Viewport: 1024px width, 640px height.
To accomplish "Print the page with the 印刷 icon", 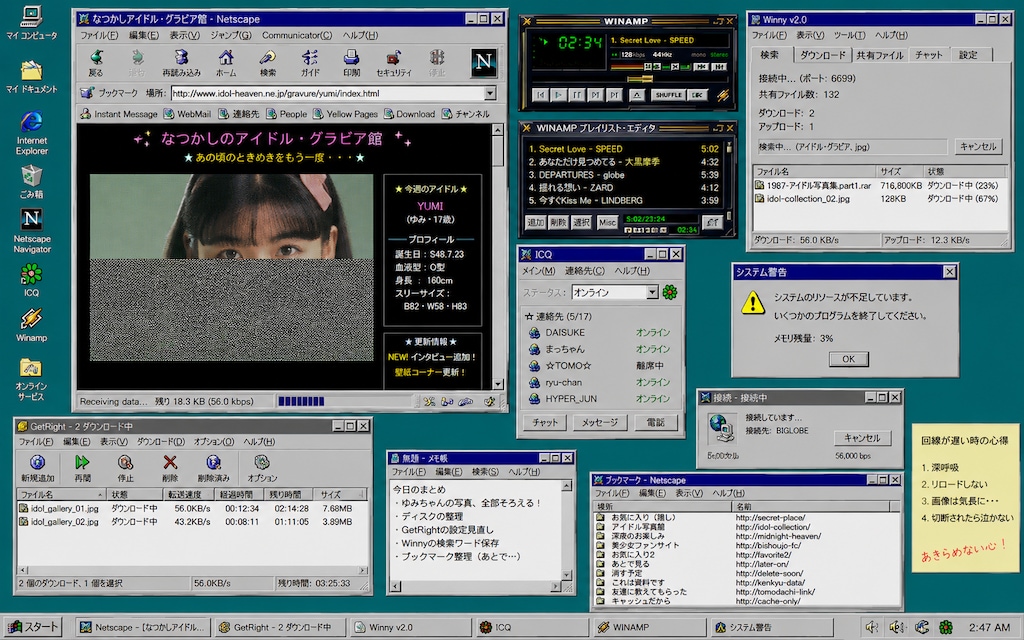I will [351, 58].
